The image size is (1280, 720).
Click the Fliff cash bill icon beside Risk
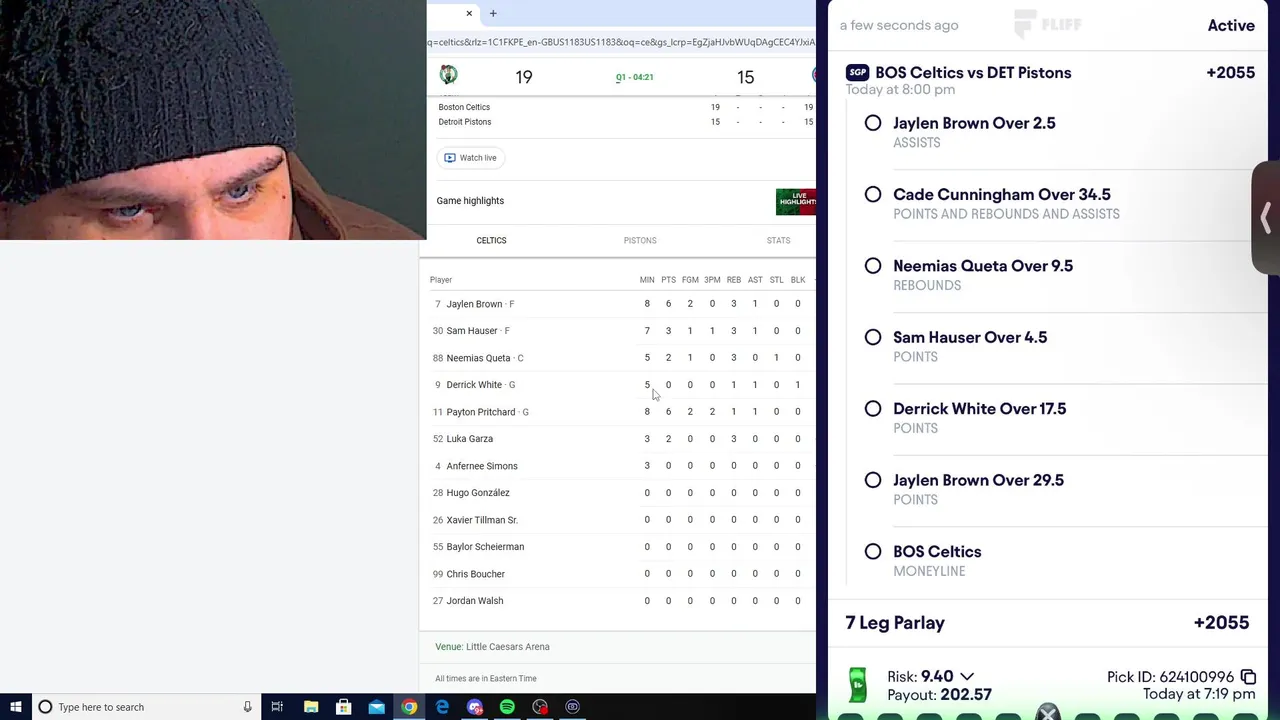coord(857,685)
